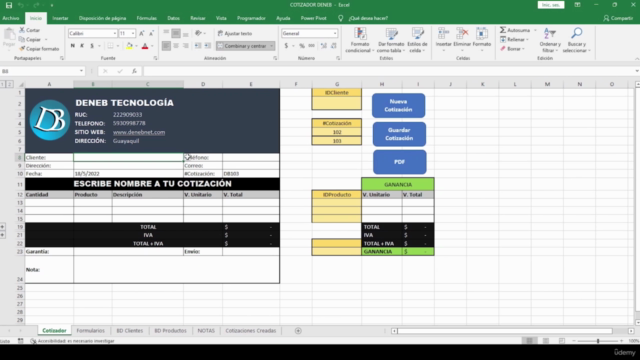Apply currency $ accounting format

(x=286, y=46)
